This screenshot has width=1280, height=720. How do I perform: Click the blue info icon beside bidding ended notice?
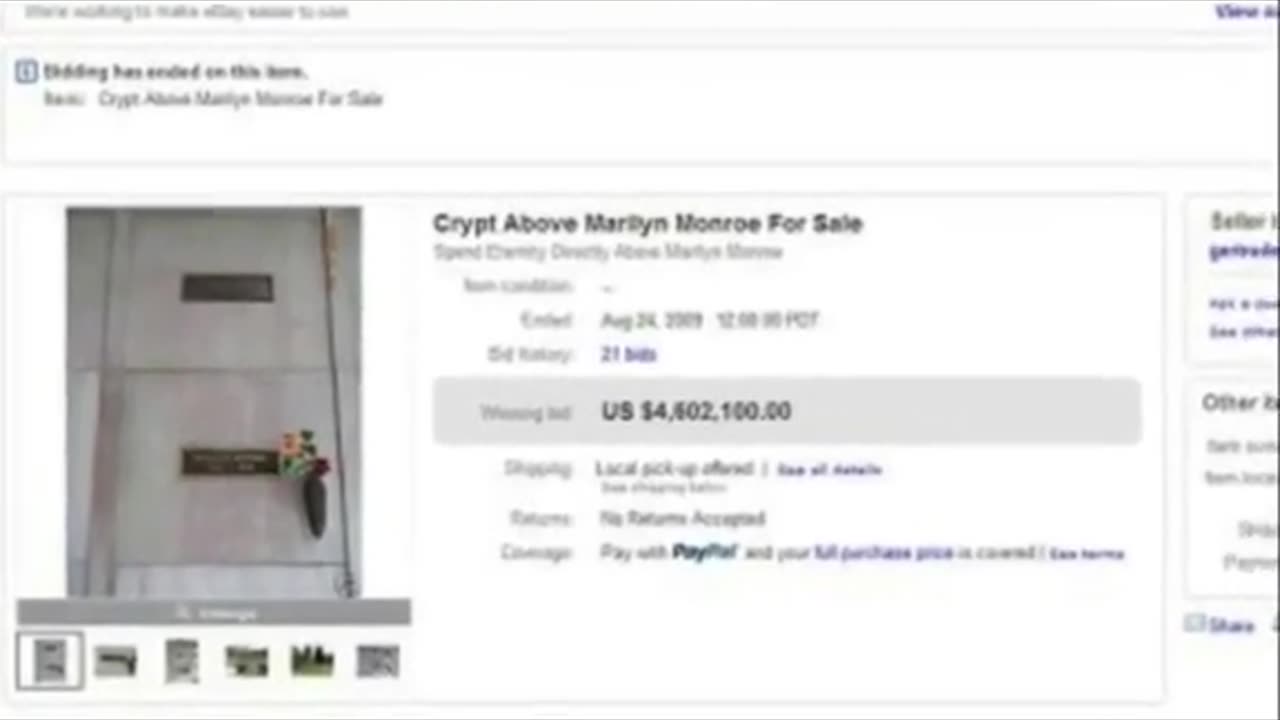click(x=27, y=72)
